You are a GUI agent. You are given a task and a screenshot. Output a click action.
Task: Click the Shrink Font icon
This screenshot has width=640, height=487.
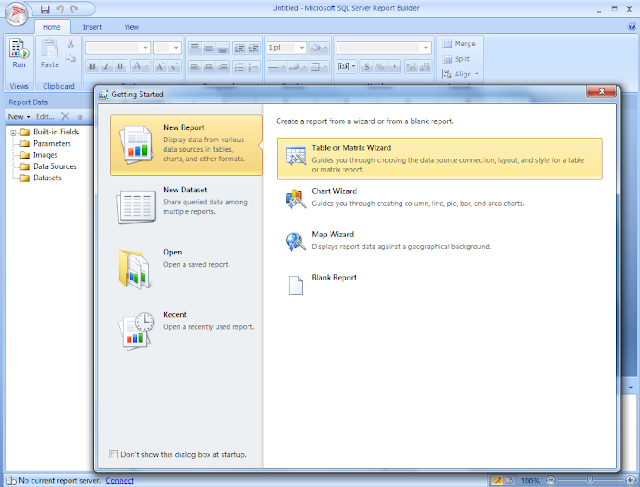[174, 67]
